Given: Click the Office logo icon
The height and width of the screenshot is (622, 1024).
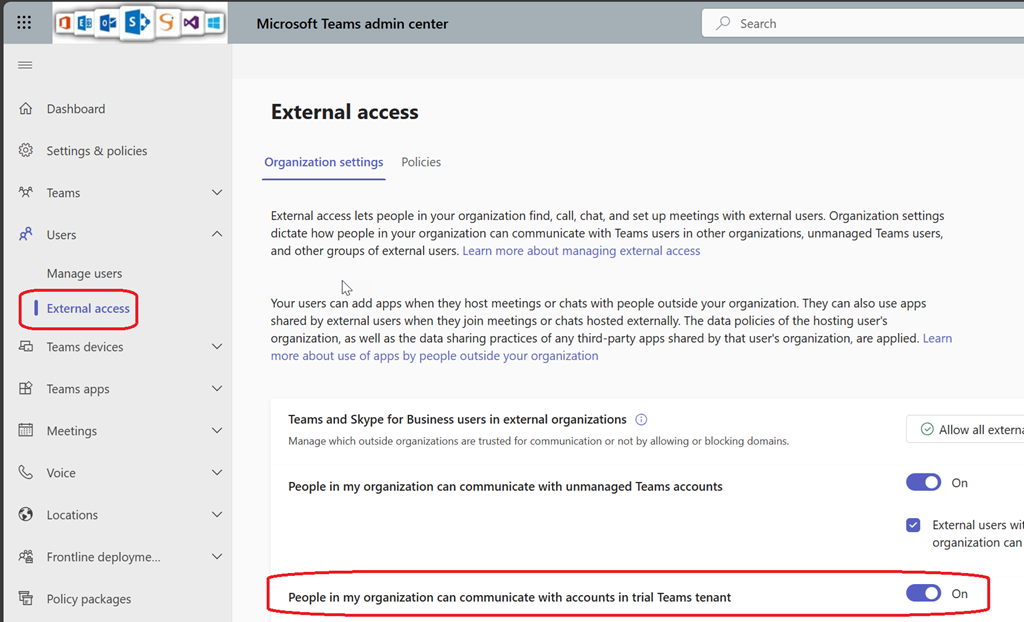Looking at the screenshot, I should point(65,23).
